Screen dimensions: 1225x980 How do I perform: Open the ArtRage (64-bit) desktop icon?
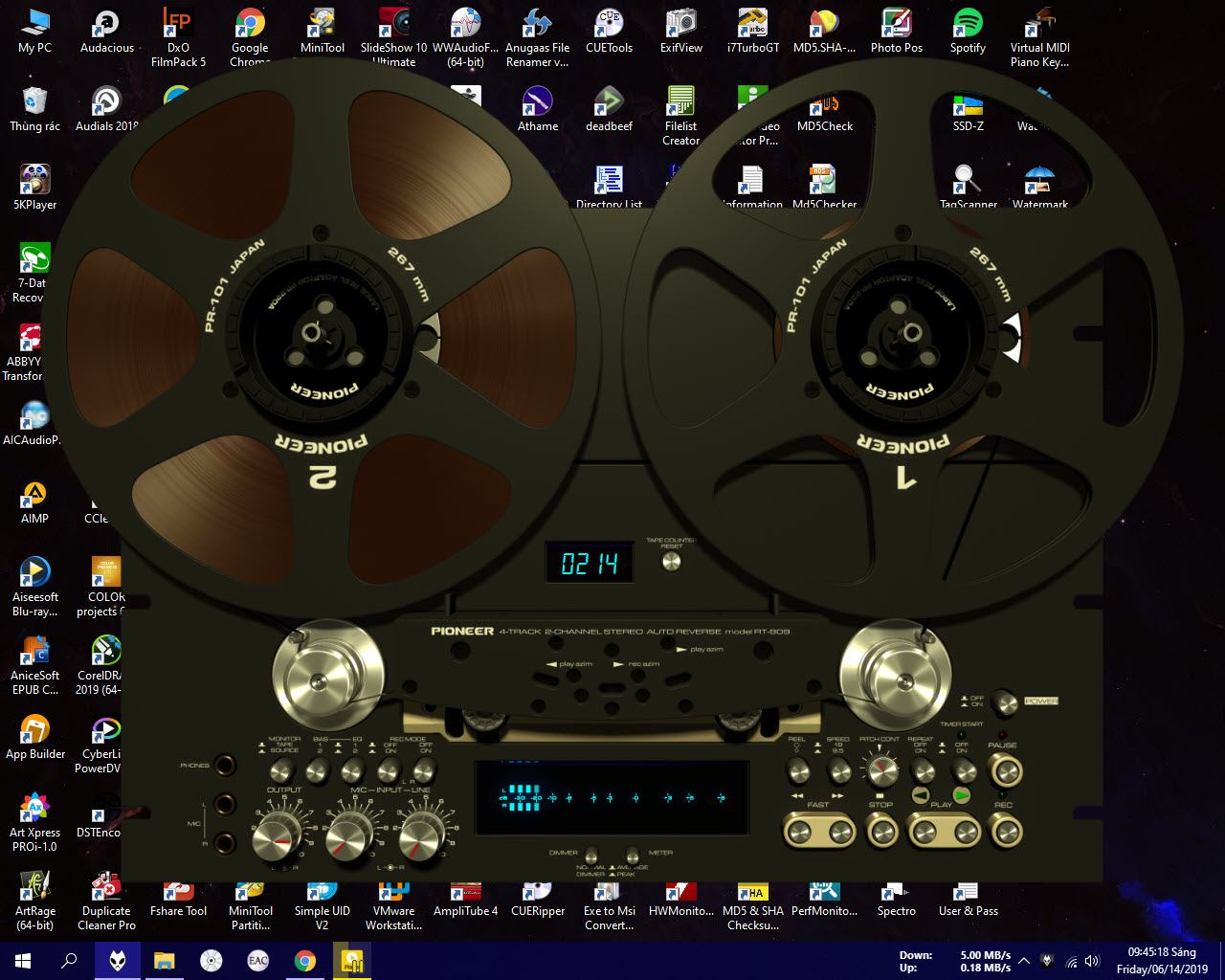[35, 902]
